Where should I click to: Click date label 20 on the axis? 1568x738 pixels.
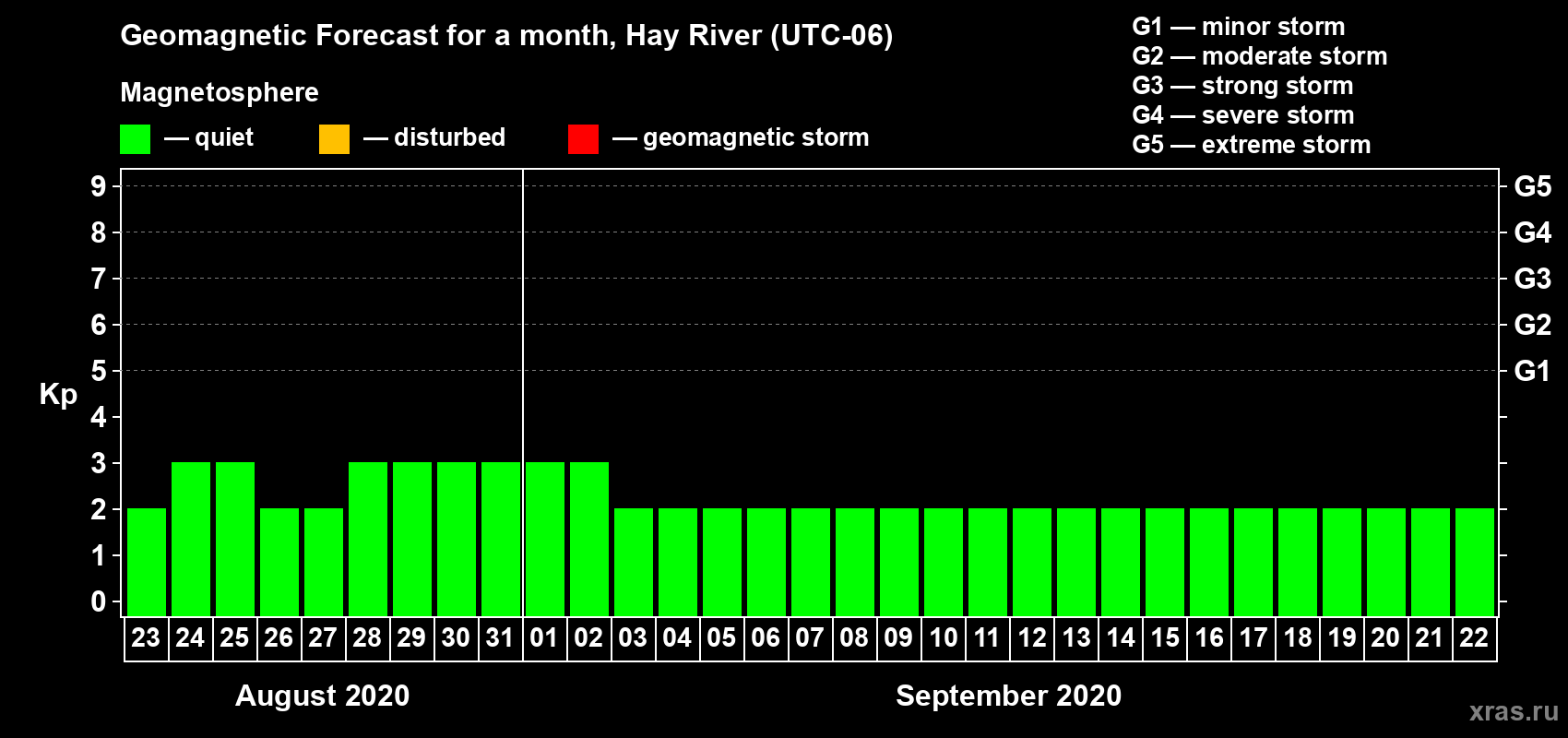coord(1385,637)
